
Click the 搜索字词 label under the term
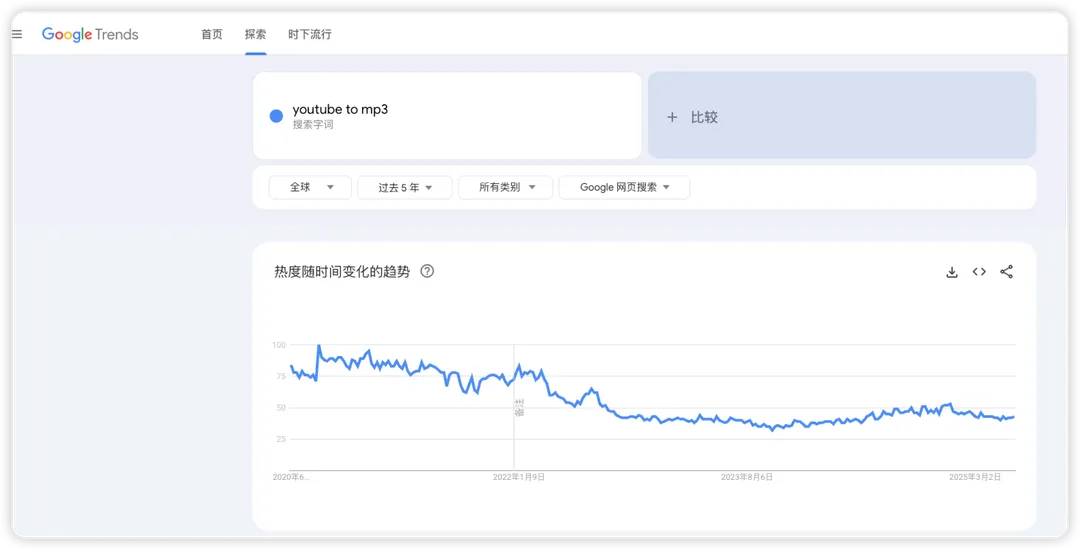[x=313, y=125]
